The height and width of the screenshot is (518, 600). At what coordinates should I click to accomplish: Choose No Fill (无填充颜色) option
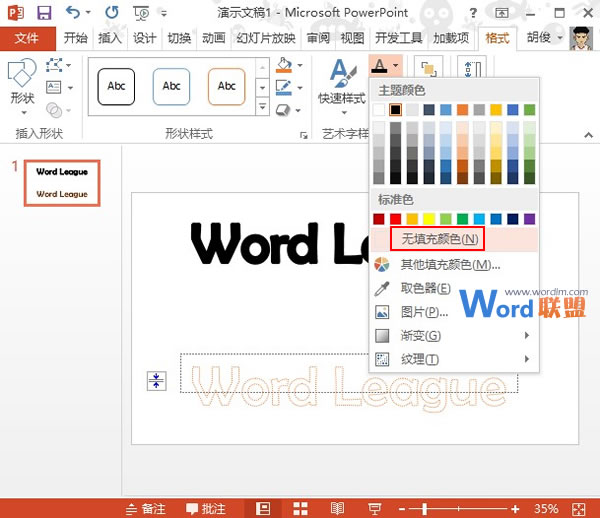454,239
